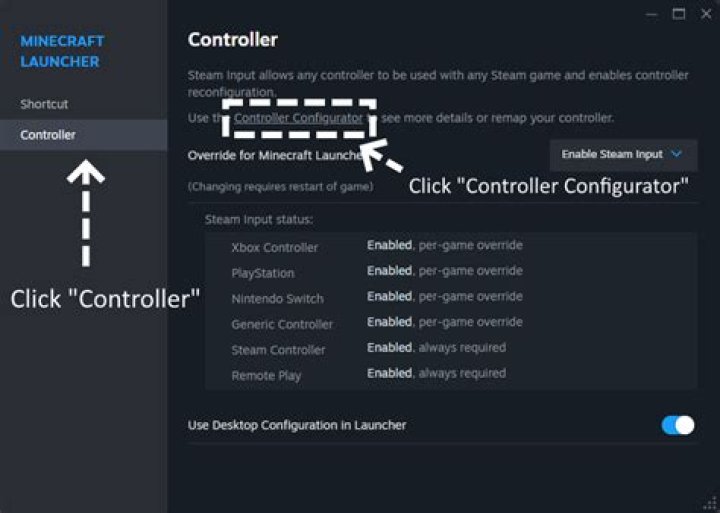Toggle Use Desktop Configuration in Launcher switch
The height and width of the screenshot is (513, 720).
(677, 425)
